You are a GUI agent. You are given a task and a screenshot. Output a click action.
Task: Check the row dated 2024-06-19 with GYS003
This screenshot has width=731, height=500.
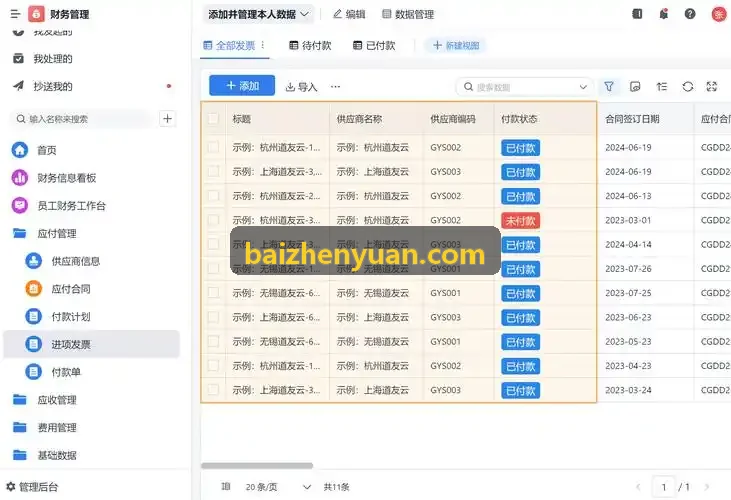[213, 171]
